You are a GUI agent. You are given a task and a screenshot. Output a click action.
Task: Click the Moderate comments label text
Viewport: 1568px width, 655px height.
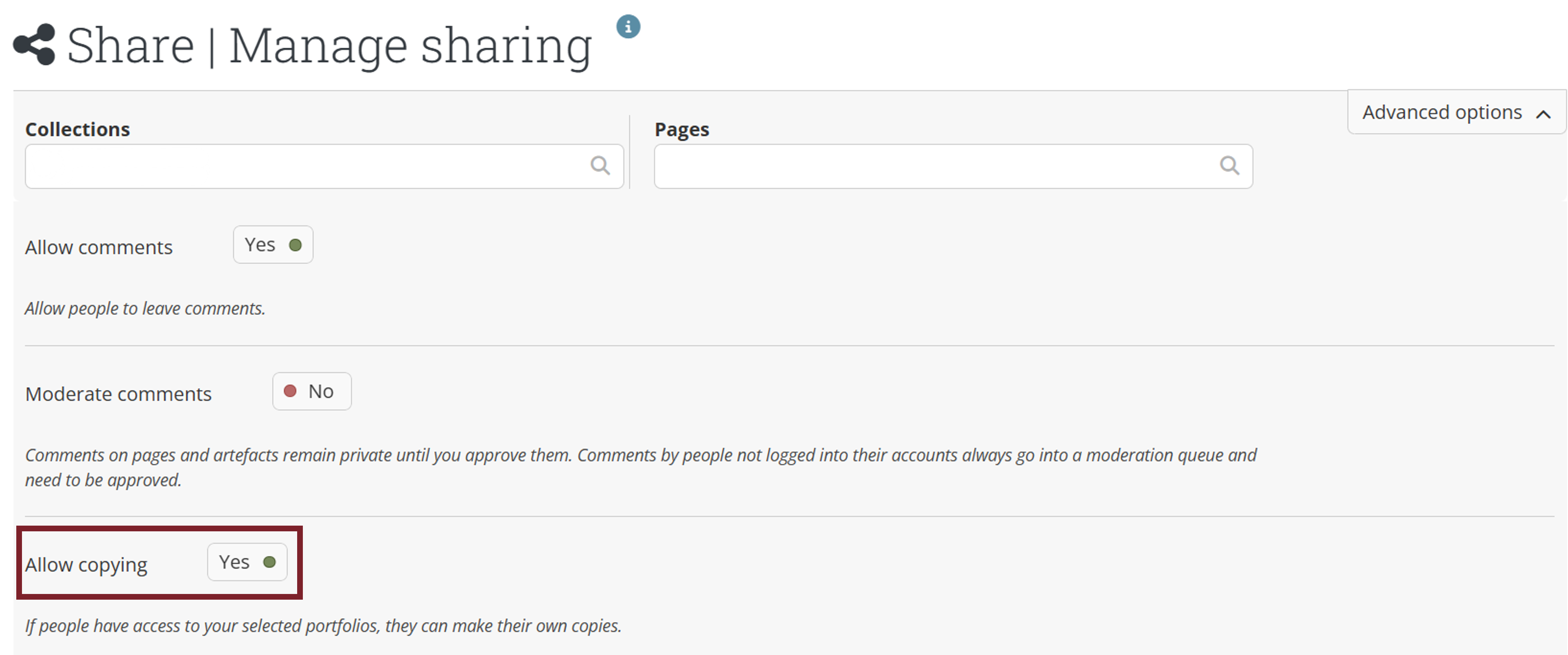point(118,394)
